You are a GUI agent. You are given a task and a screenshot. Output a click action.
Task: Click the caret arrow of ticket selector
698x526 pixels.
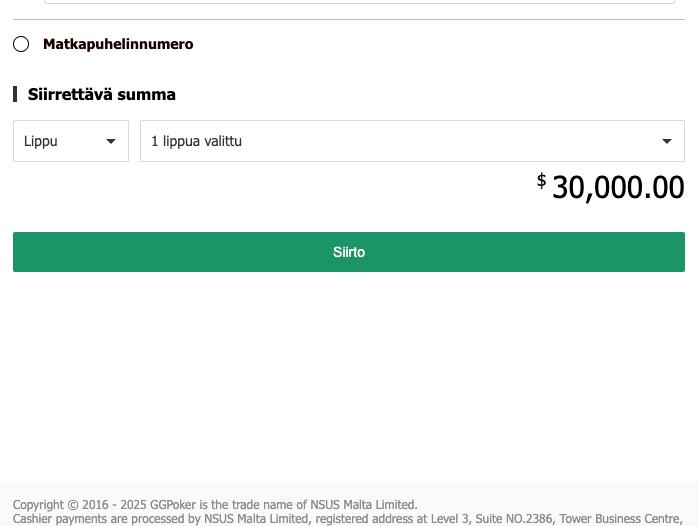(667, 141)
